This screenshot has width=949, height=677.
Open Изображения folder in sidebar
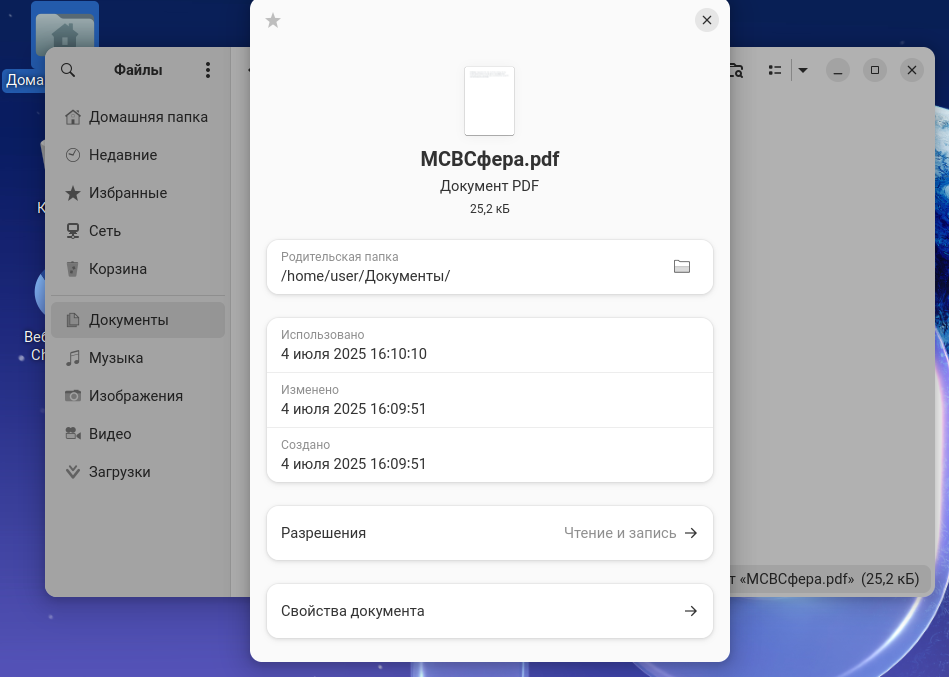click(137, 396)
